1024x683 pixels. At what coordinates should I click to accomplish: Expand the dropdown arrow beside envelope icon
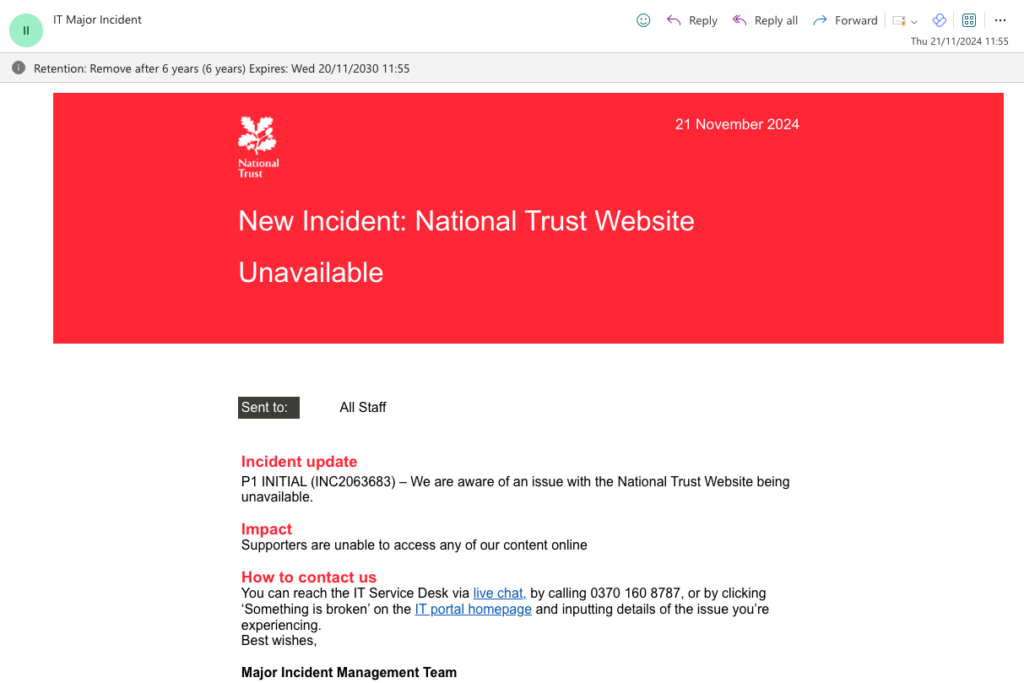(x=914, y=22)
